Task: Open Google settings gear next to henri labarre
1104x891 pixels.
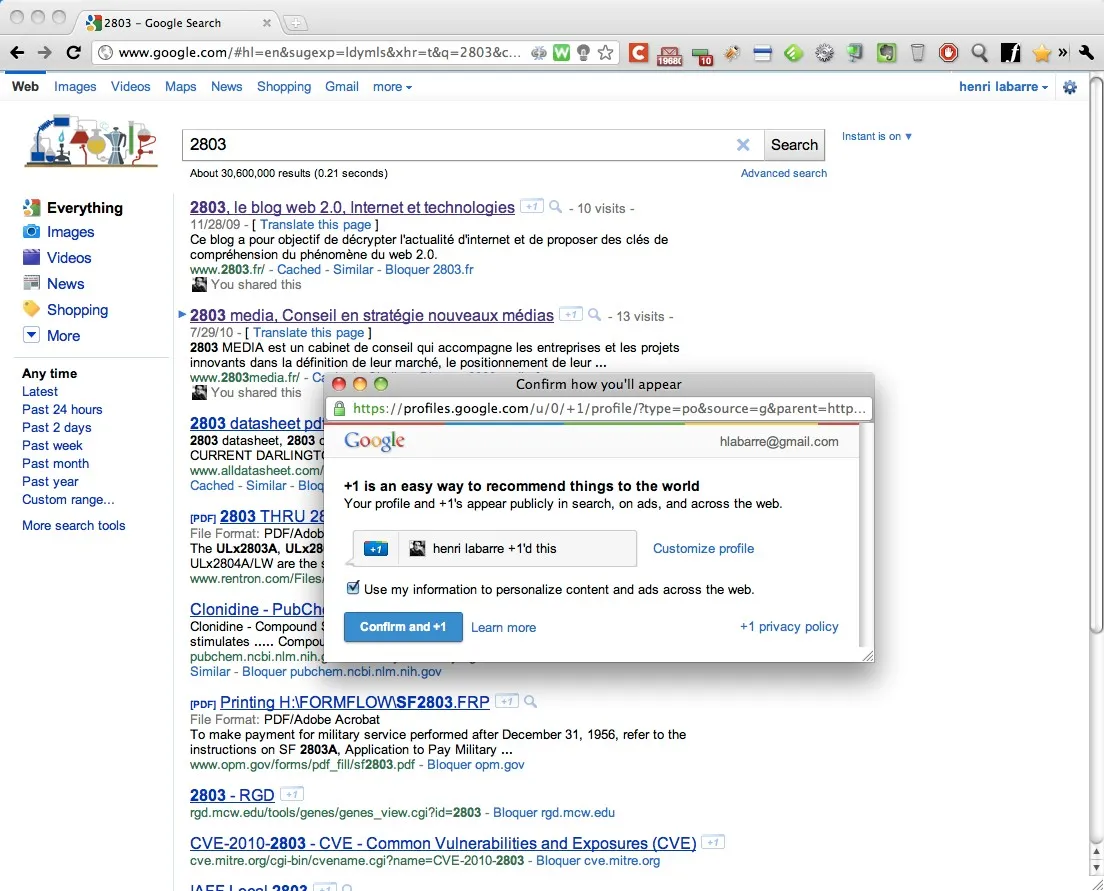Action: tap(1070, 87)
